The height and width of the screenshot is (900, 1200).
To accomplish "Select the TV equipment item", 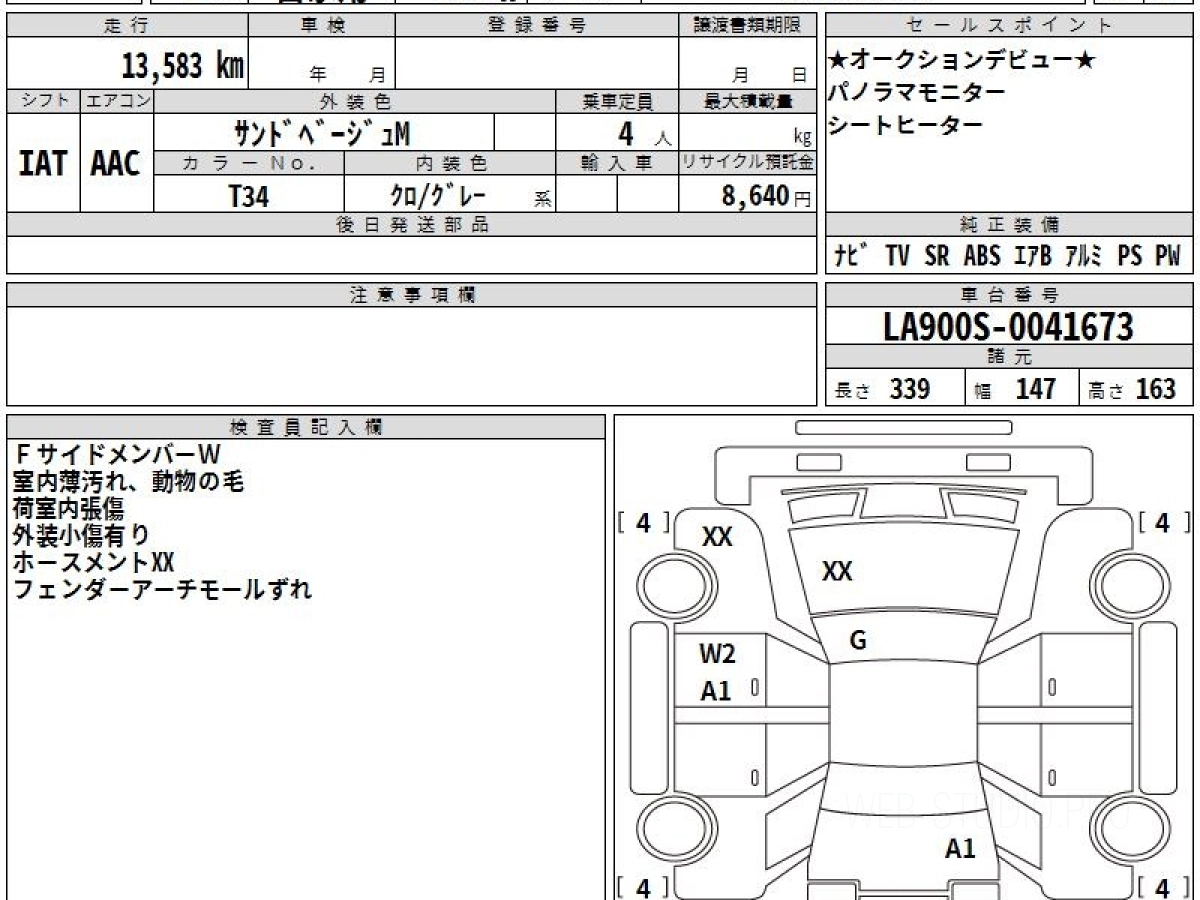I will pos(897,256).
